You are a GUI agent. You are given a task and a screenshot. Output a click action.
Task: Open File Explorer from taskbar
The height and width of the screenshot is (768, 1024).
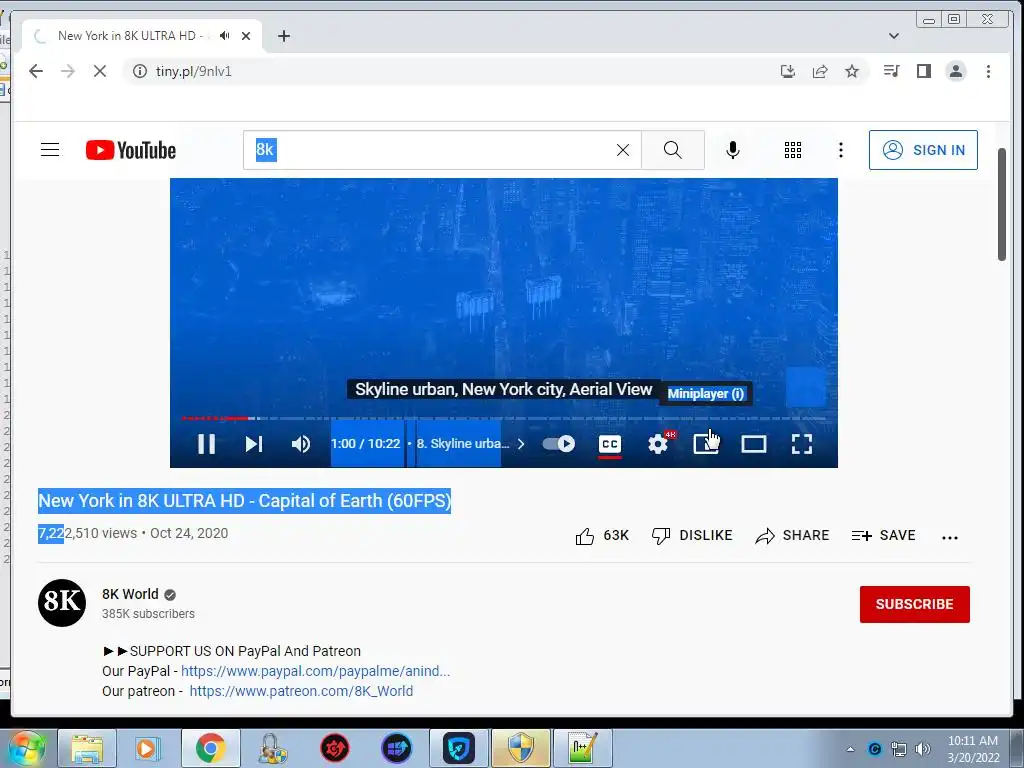[87, 748]
